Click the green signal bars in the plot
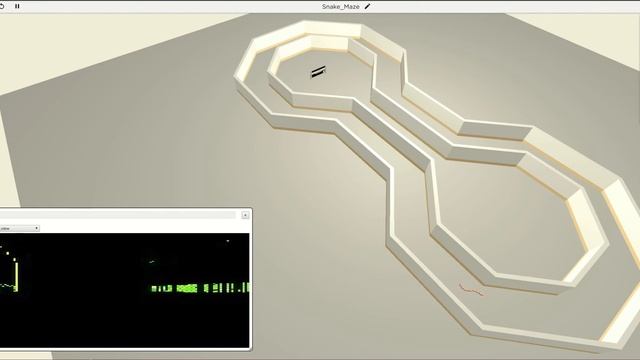 200,288
